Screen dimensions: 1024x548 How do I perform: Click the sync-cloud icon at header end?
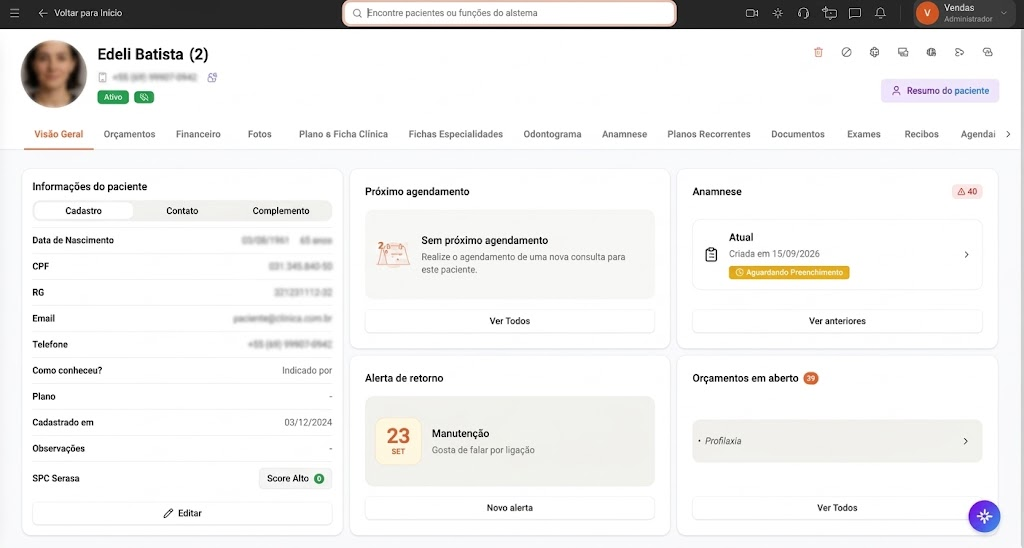tap(987, 52)
